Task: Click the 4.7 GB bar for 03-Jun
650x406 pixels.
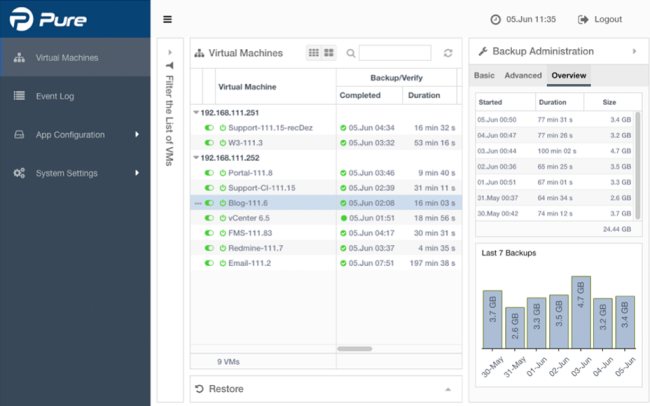Action: pyautogui.click(x=581, y=312)
